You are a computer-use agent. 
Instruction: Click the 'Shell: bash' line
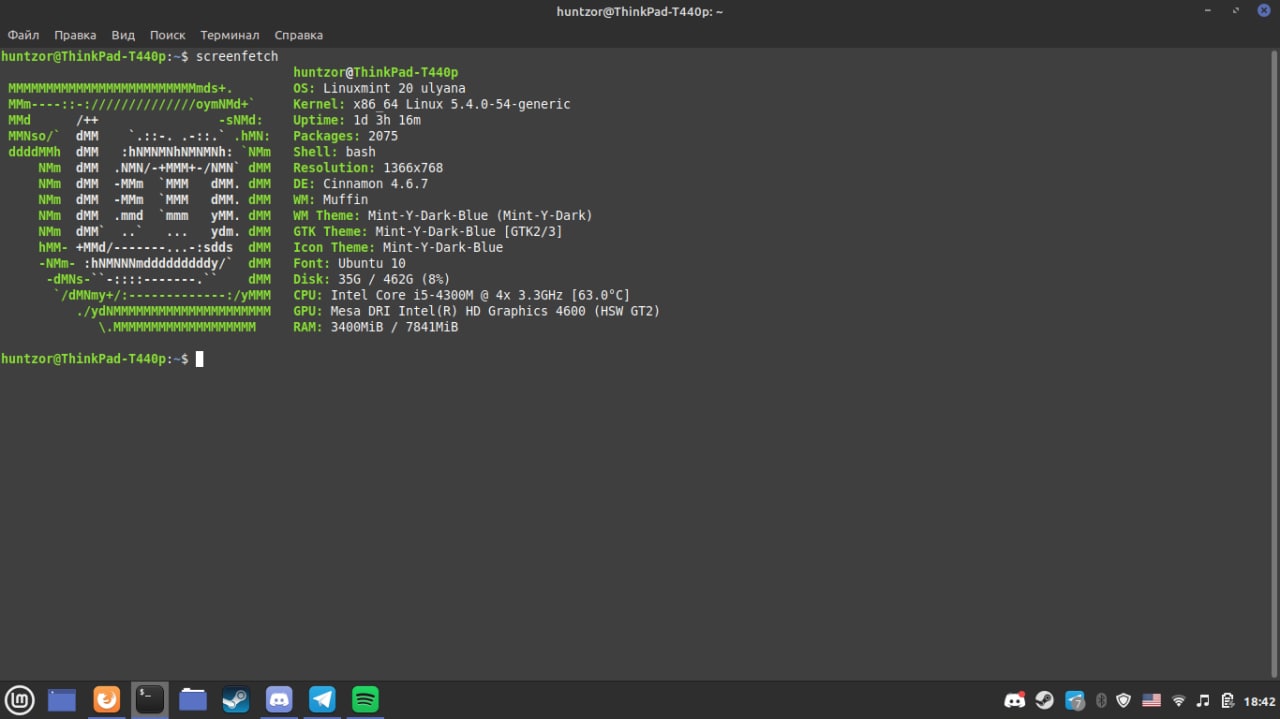pos(334,152)
